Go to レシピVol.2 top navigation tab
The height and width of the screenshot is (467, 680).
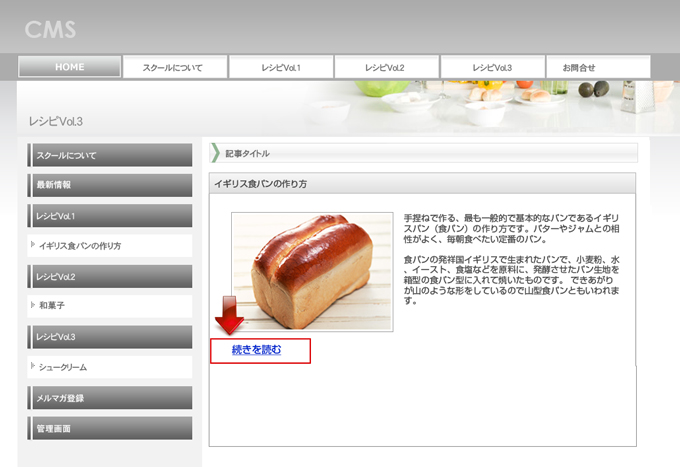(386, 67)
